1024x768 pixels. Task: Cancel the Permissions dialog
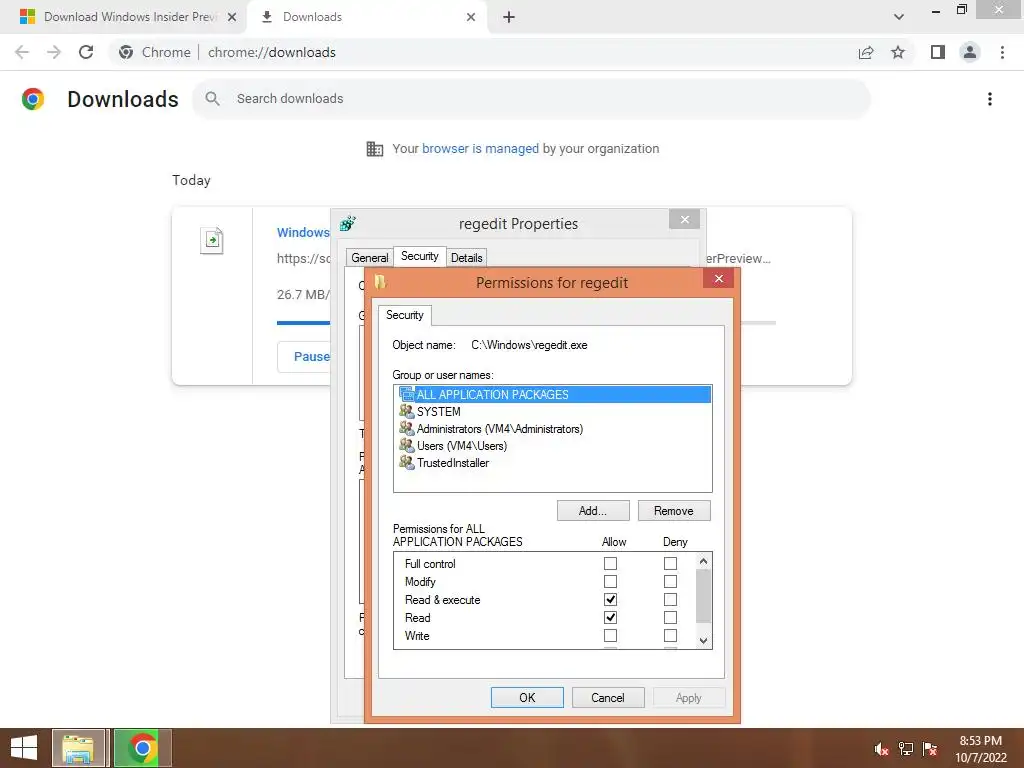coord(608,697)
